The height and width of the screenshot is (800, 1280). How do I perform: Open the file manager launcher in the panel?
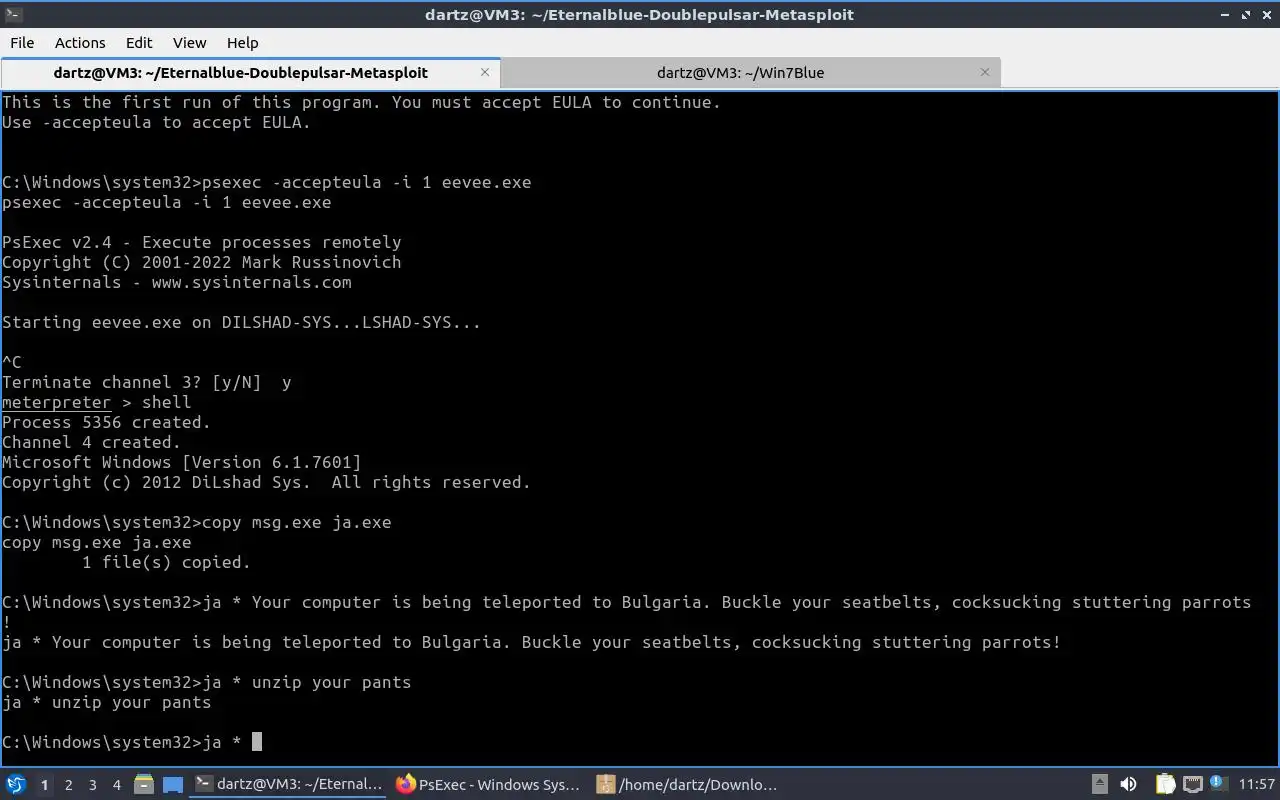coord(143,785)
